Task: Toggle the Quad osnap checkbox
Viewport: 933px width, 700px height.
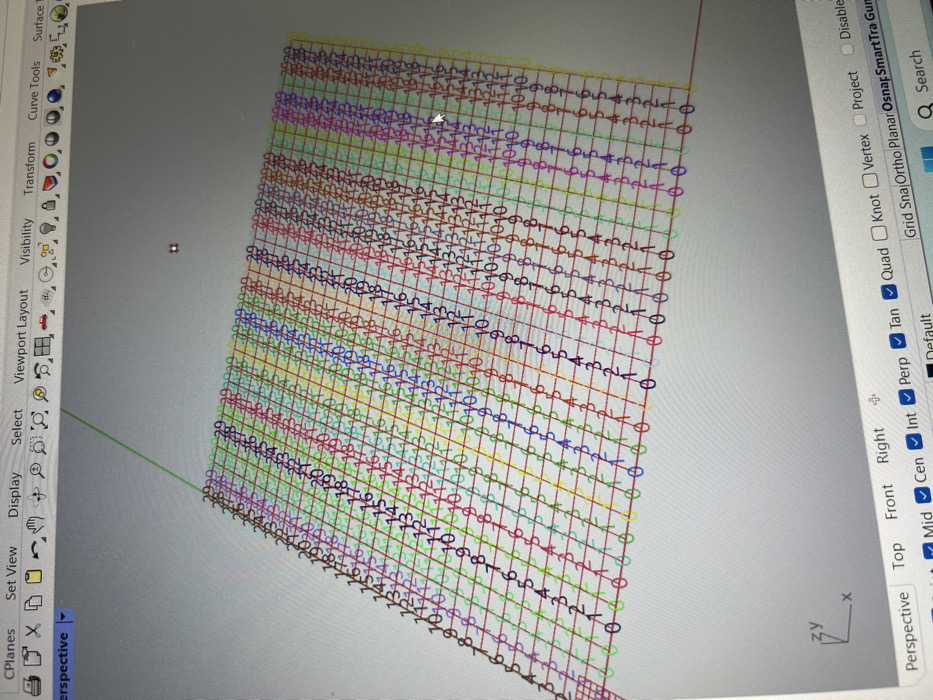Action: pyautogui.click(x=888, y=292)
